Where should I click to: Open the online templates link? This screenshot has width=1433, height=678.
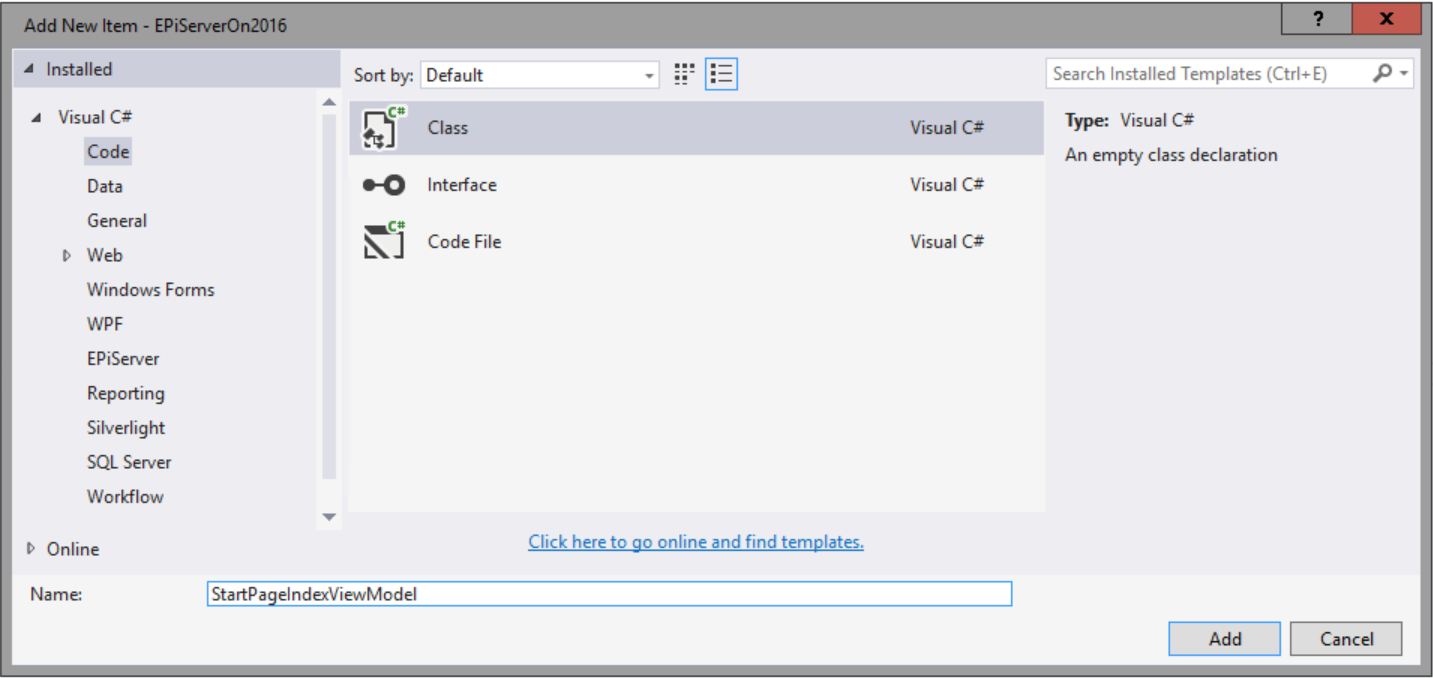696,542
